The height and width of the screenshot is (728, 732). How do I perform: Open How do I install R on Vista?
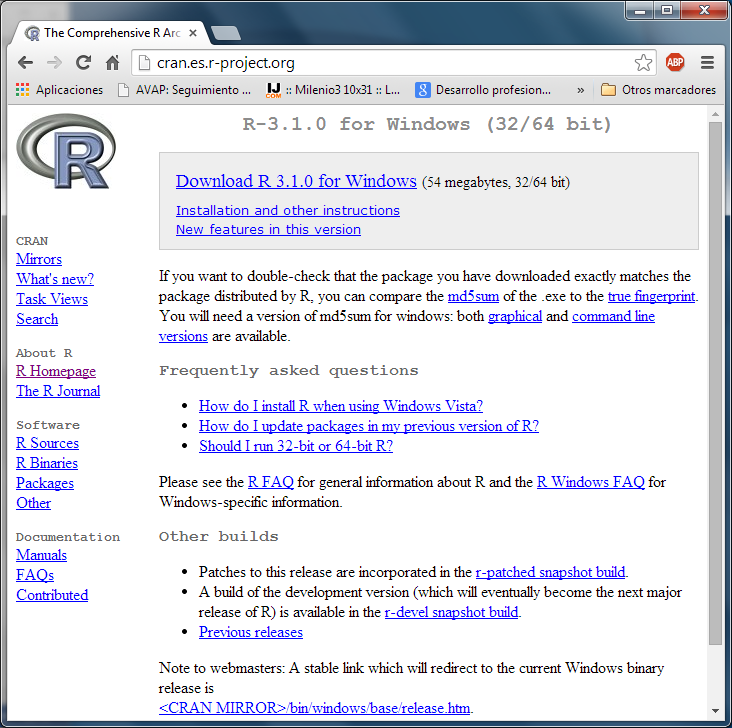pos(341,406)
